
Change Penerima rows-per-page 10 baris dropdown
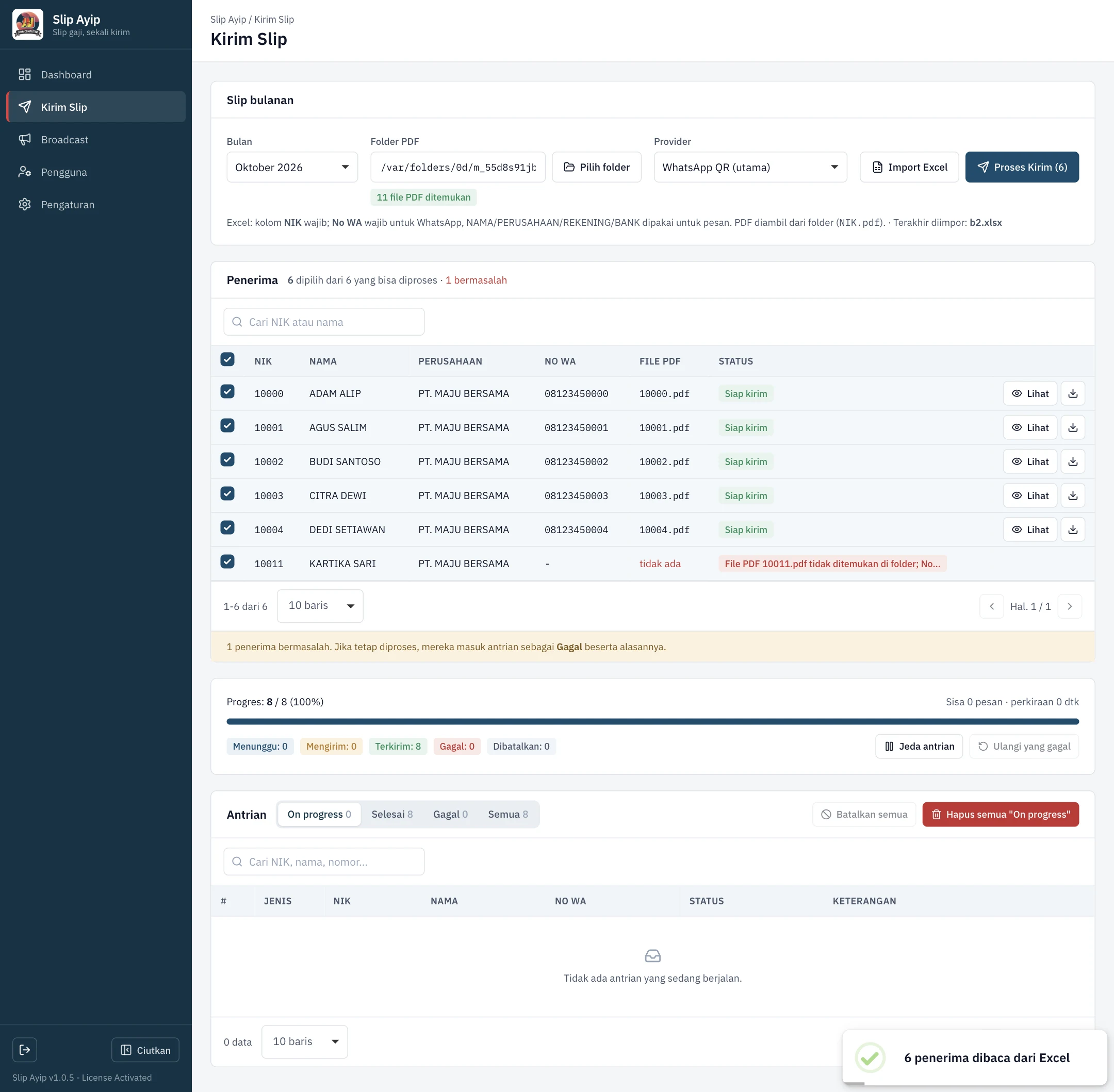320,606
